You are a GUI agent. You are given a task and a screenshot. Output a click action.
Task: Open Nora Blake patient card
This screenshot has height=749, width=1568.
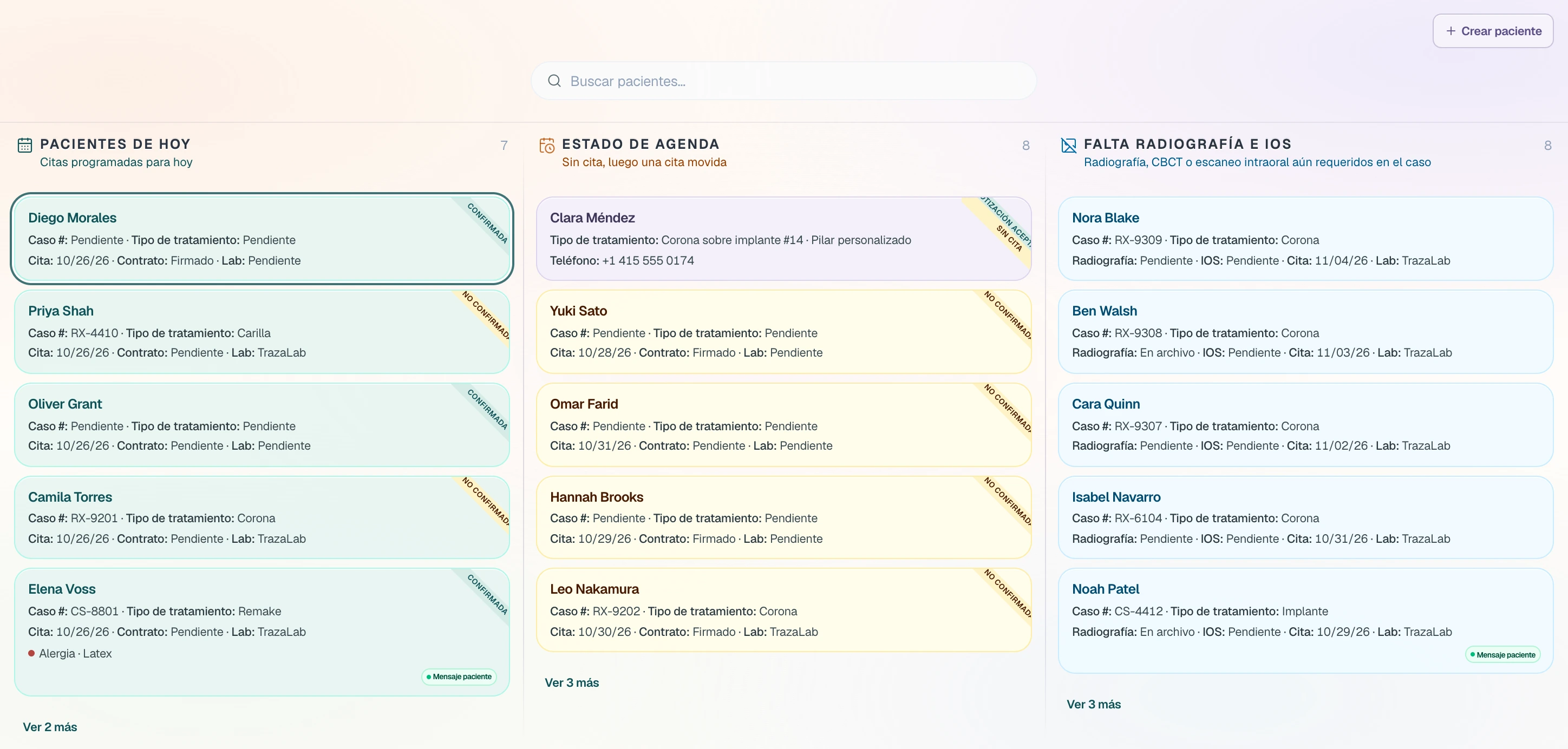point(1305,239)
